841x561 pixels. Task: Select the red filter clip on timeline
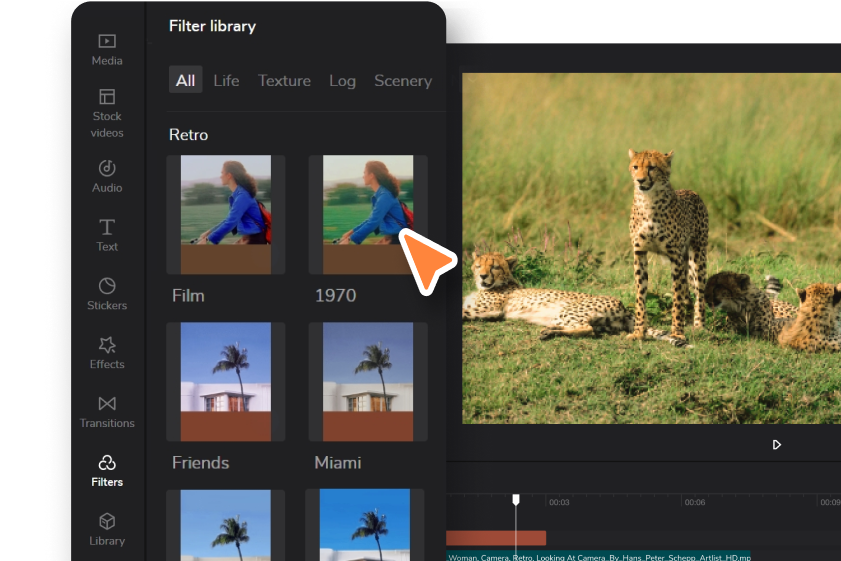[x=496, y=538]
